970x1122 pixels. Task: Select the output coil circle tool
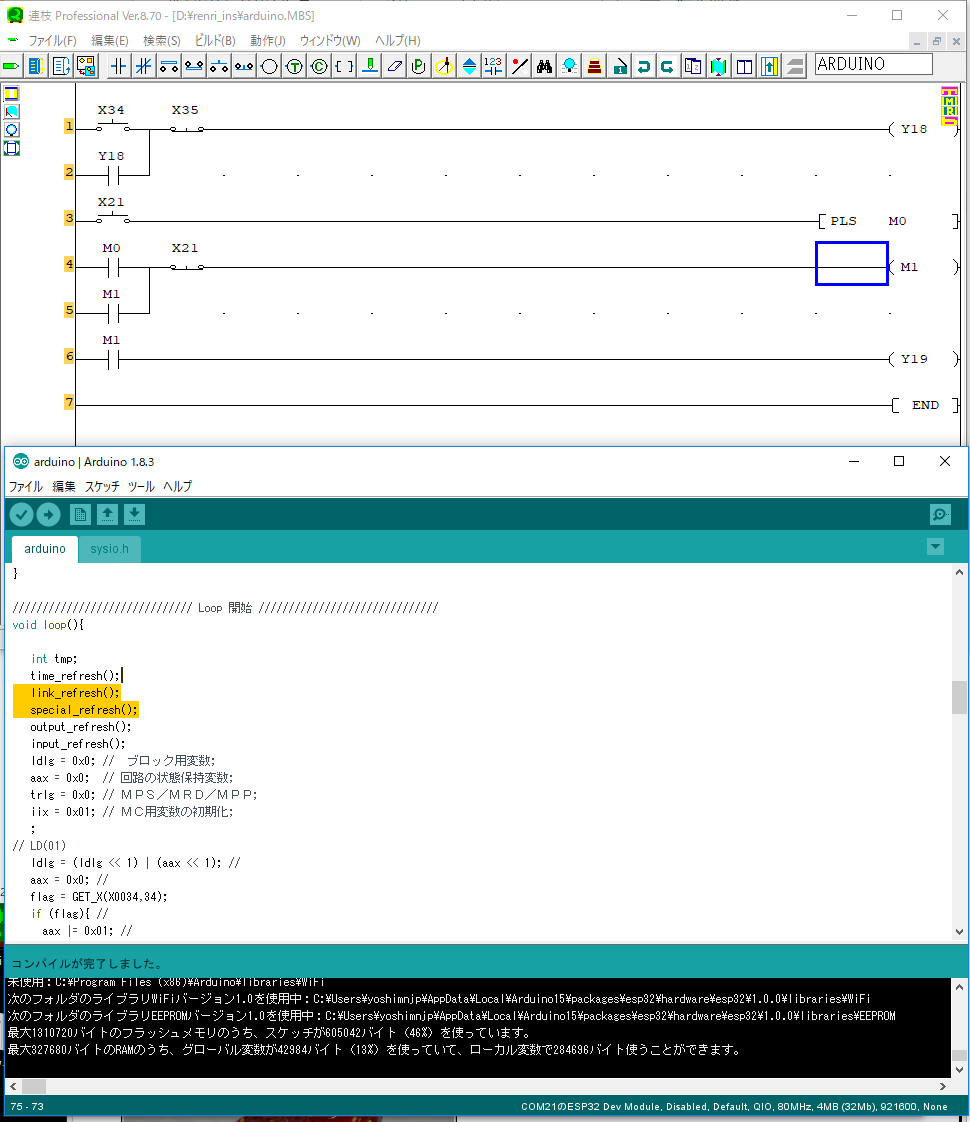(269, 67)
